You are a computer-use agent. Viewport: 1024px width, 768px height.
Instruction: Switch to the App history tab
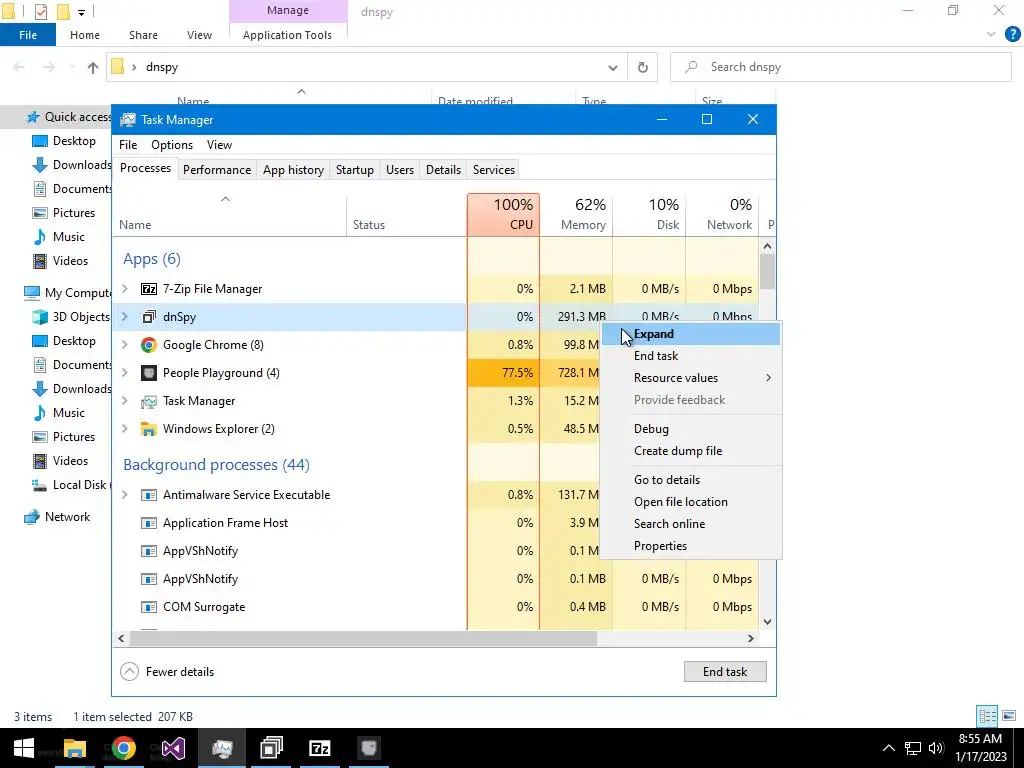pos(293,170)
